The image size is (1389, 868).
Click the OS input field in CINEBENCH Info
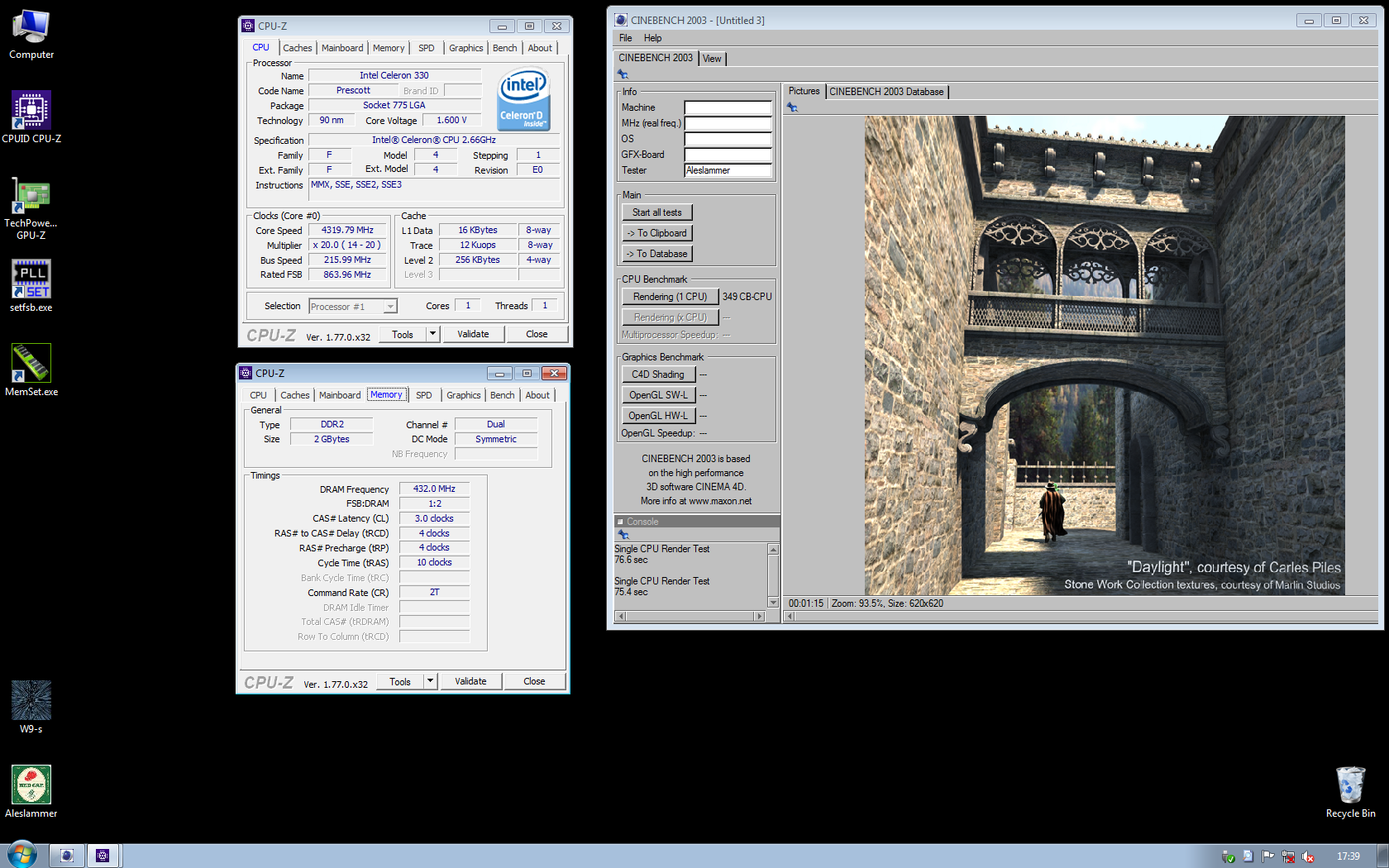click(728, 139)
